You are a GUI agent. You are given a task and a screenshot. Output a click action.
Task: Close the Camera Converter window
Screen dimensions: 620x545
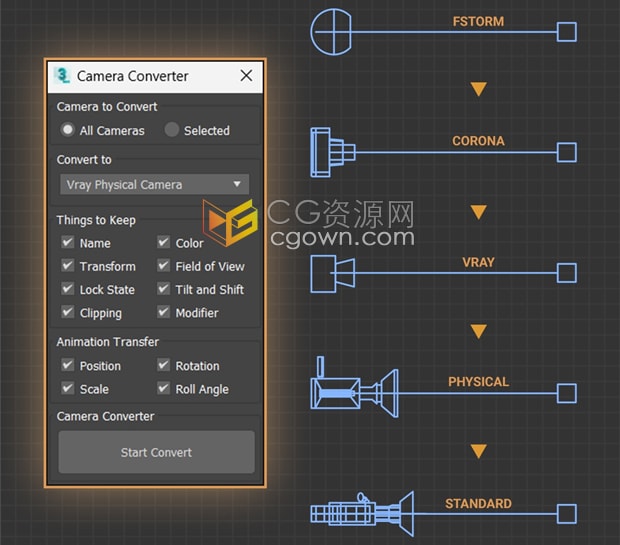pyautogui.click(x=246, y=76)
